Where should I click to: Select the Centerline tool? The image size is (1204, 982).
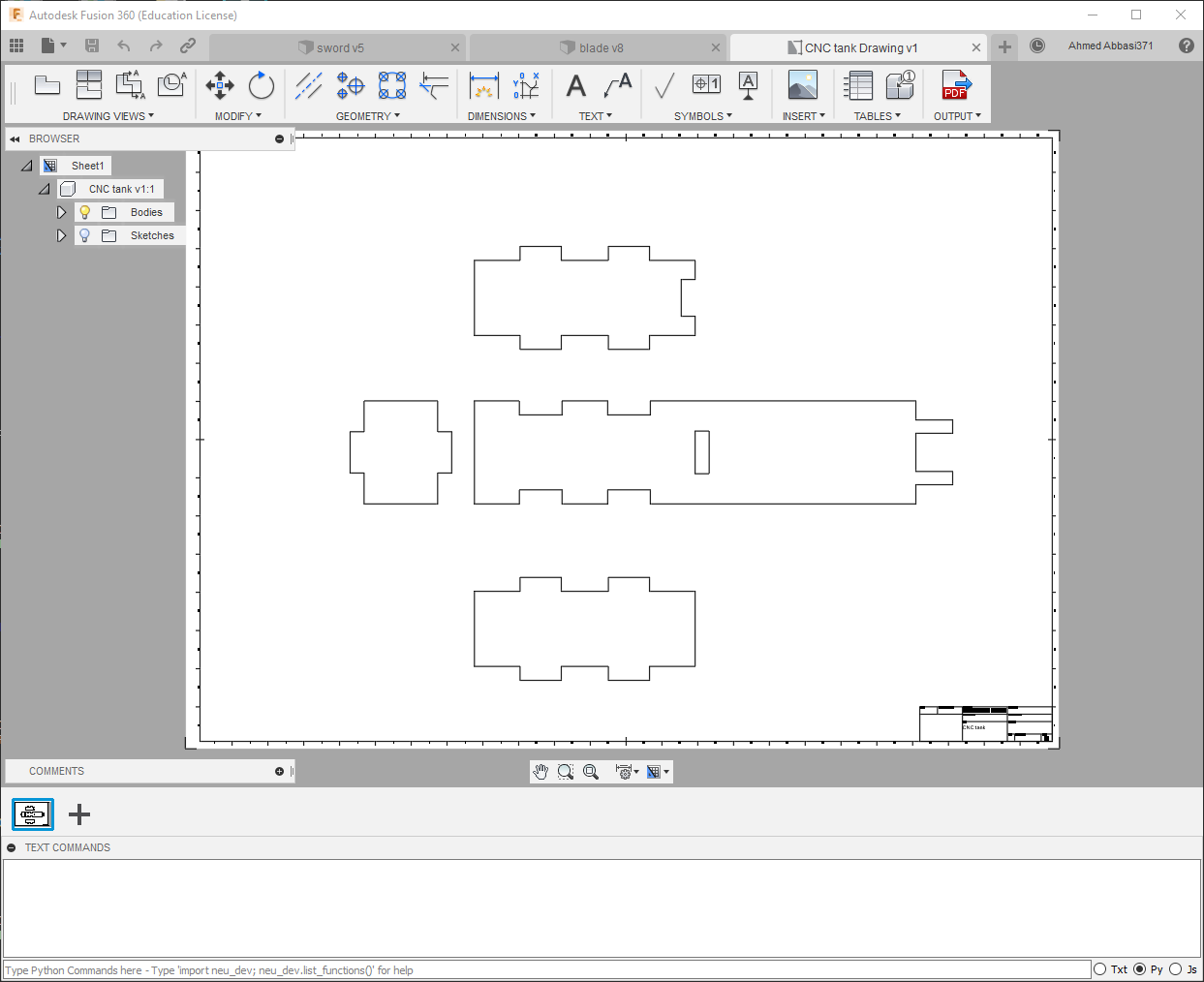[309, 85]
